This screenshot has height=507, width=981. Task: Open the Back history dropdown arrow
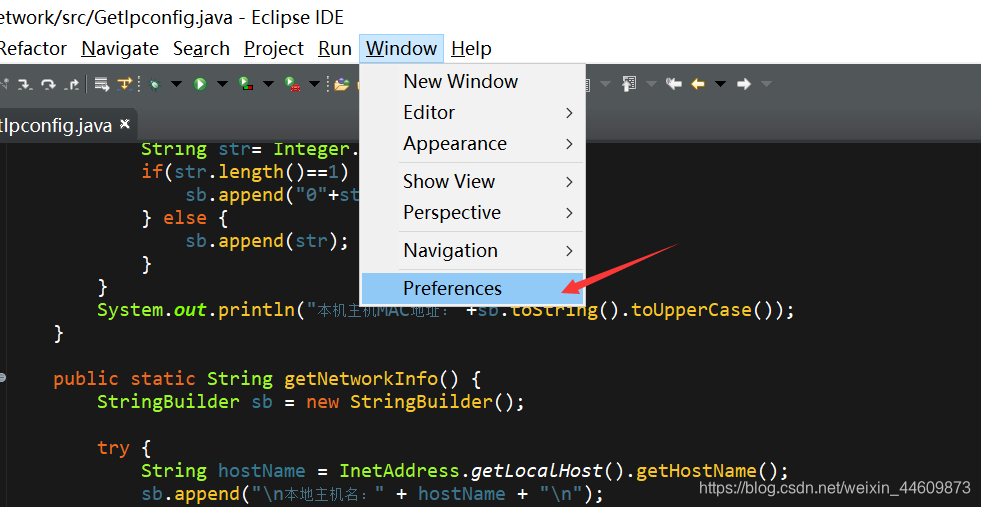721,84
